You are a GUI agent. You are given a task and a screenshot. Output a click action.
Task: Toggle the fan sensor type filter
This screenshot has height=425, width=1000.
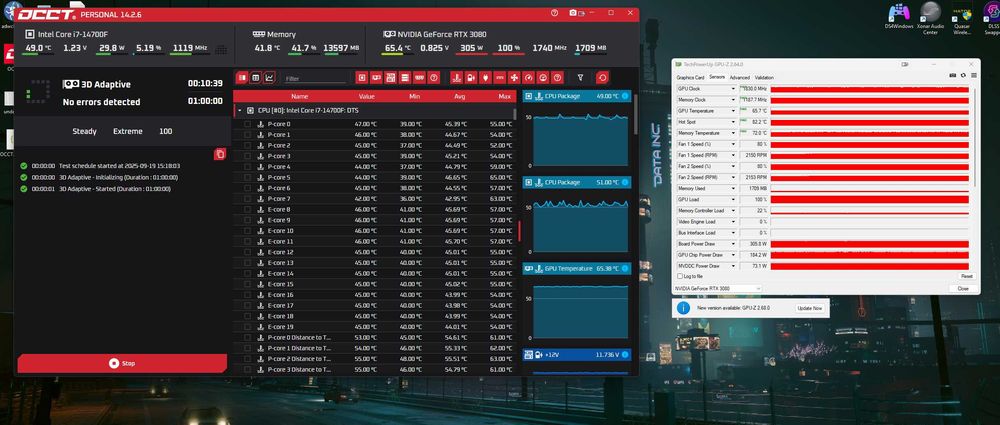[514, 78]
